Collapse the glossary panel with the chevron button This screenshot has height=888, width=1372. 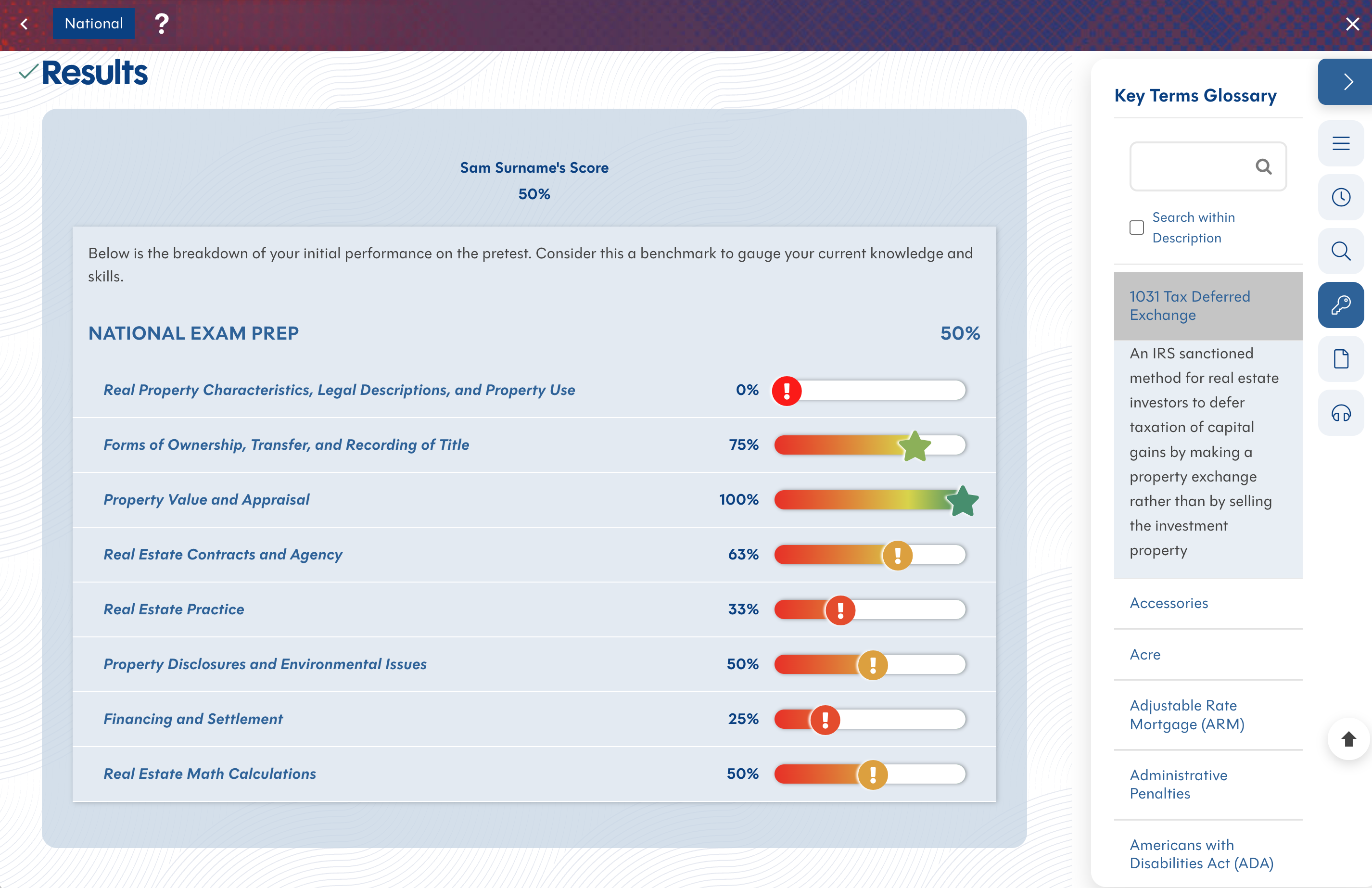point(1345,81)
